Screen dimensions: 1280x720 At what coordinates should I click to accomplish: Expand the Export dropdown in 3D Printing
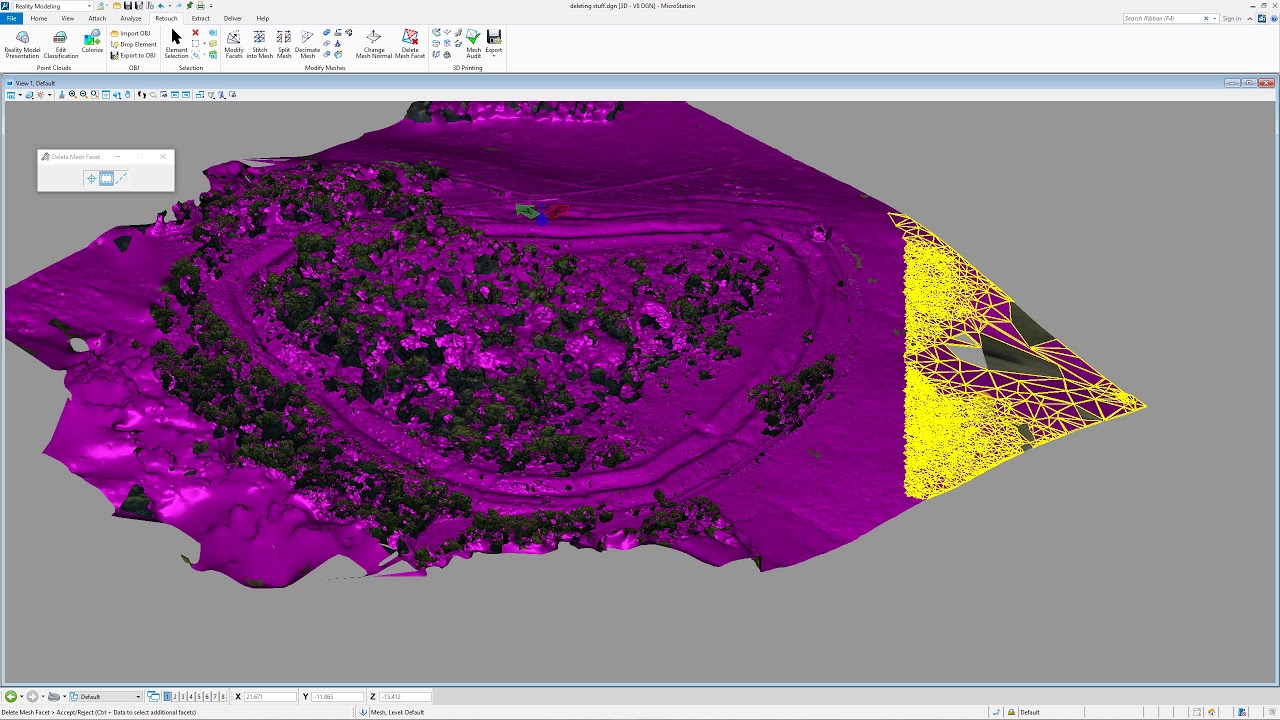pos(493,55)
